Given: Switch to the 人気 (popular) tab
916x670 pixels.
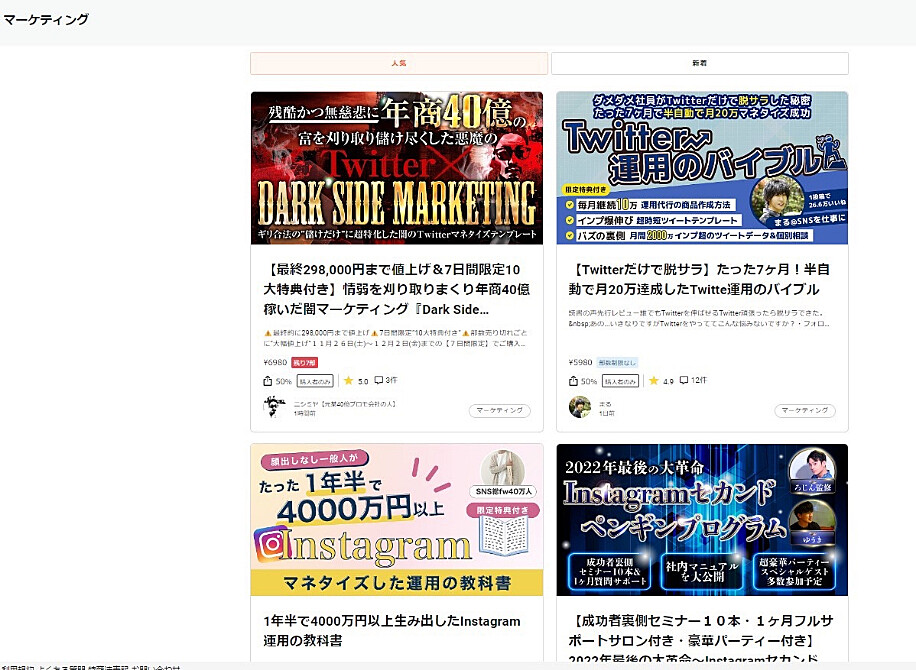Looking at the screenshot, I should pyautogui.click(x=399, y=63).
